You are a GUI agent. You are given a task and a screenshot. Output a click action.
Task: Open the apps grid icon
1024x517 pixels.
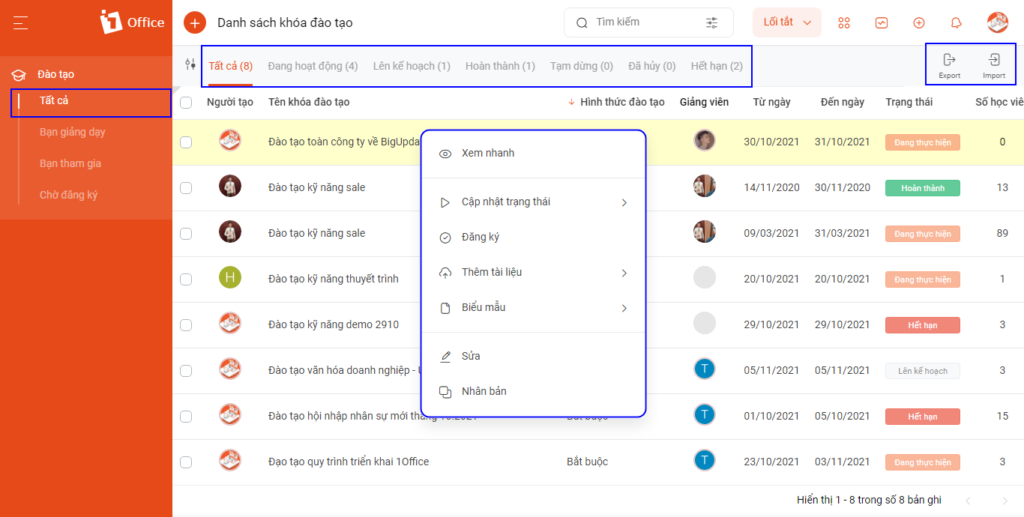click(x=844, y=23)
